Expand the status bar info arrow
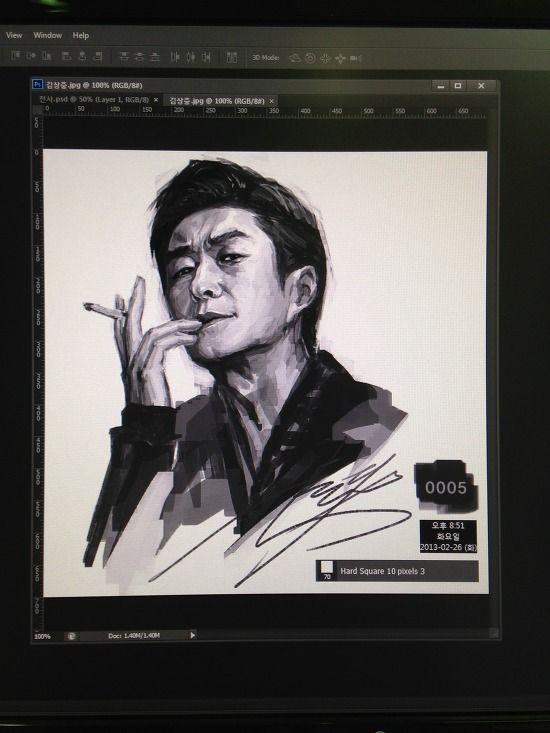This screenshot has width=550, height=733. pyautogui.click(x=193, y=635)
